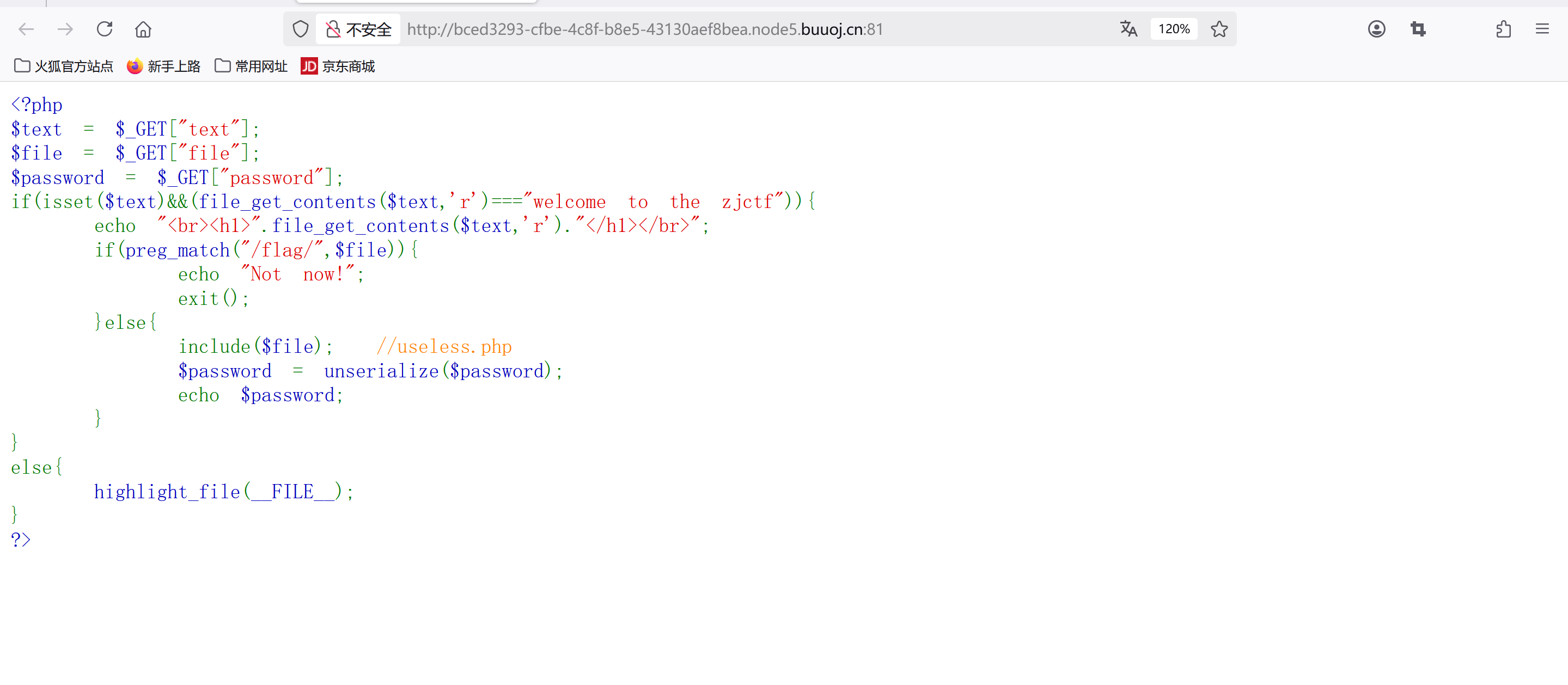Screen dimensions: 1568x685
Task: Click the forward navigation arrow
Action: click(65, 29)
